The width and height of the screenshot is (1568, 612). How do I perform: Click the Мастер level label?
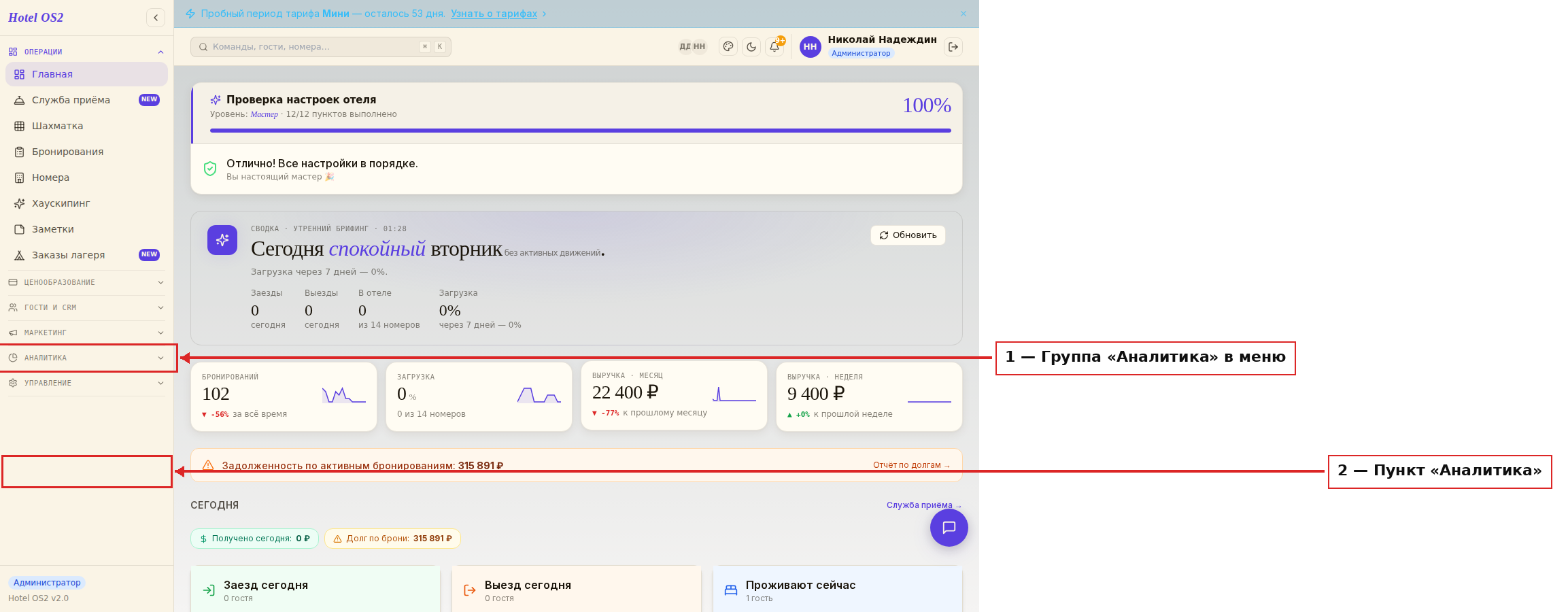pyautogui.click(x=264, y=114)
